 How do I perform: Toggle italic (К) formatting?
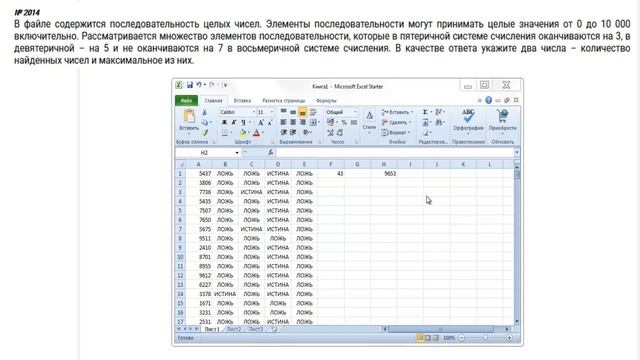pos(234,122)
